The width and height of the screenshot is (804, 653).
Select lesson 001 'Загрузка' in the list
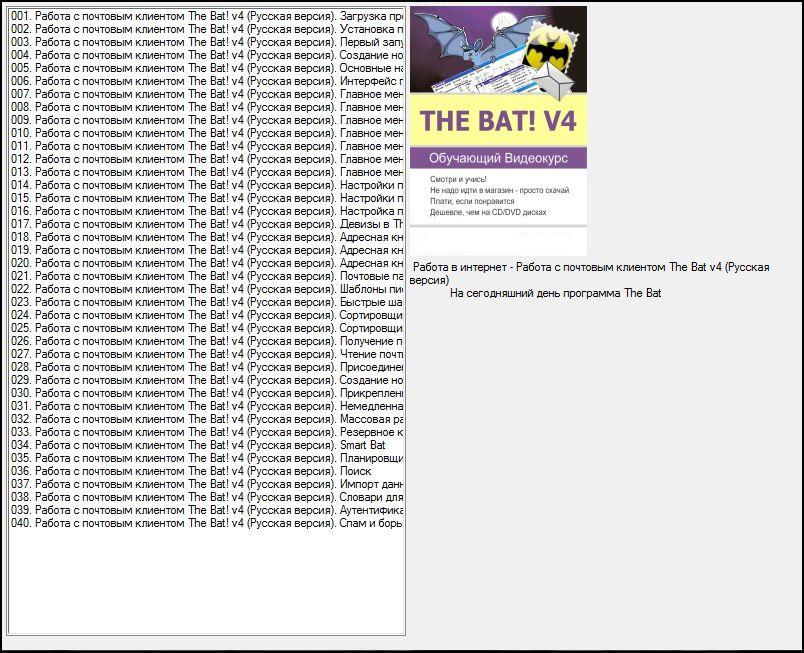(207, 16)
